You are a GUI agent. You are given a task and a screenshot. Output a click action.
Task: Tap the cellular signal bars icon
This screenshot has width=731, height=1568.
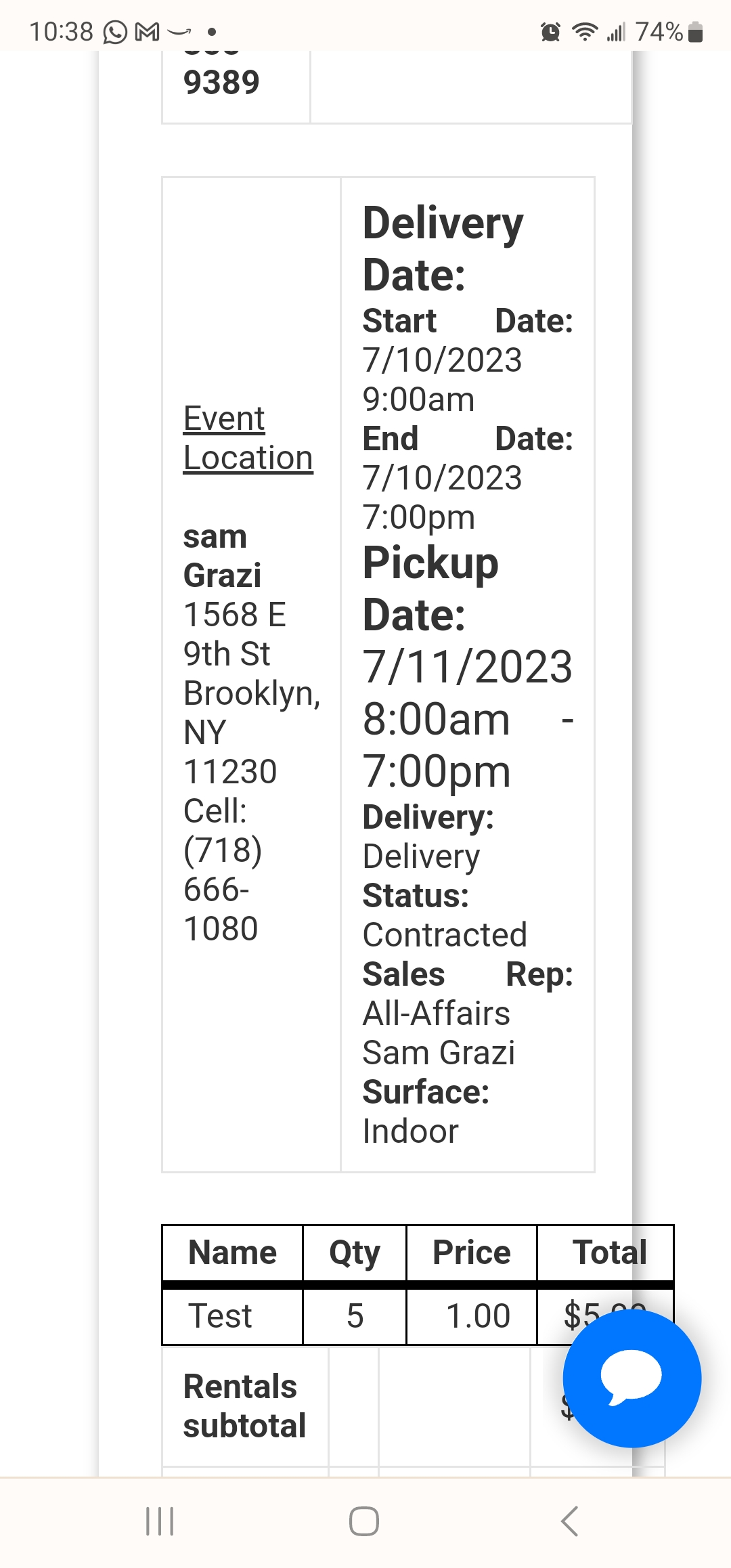pos(616,32)
